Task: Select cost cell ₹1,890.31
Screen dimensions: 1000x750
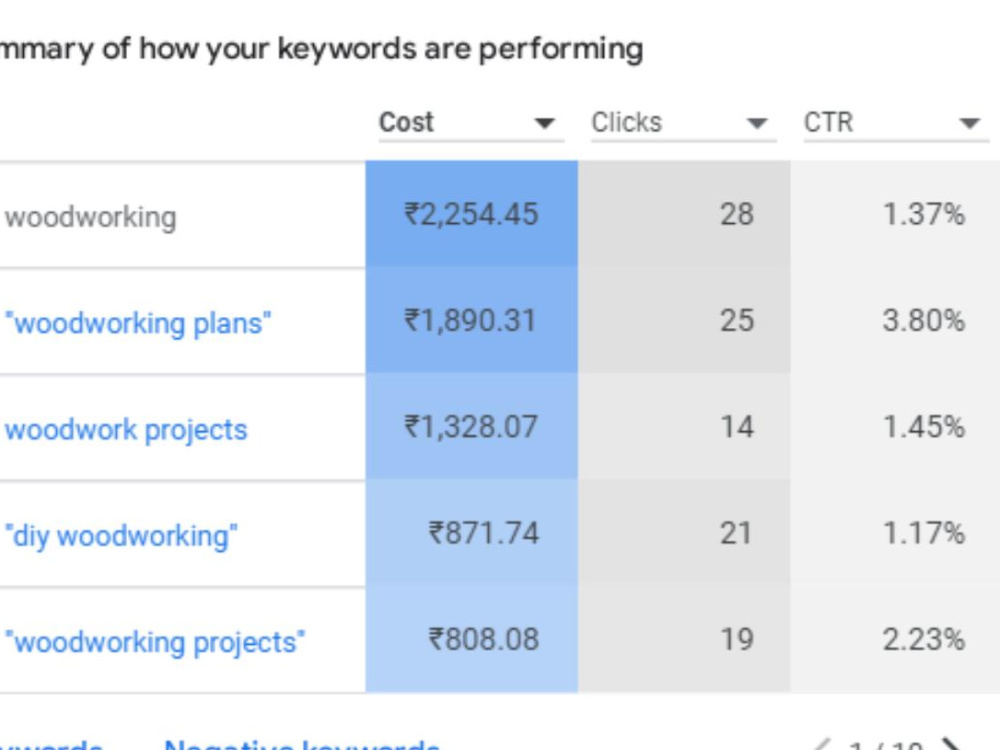Action: (x=470, y=321)
